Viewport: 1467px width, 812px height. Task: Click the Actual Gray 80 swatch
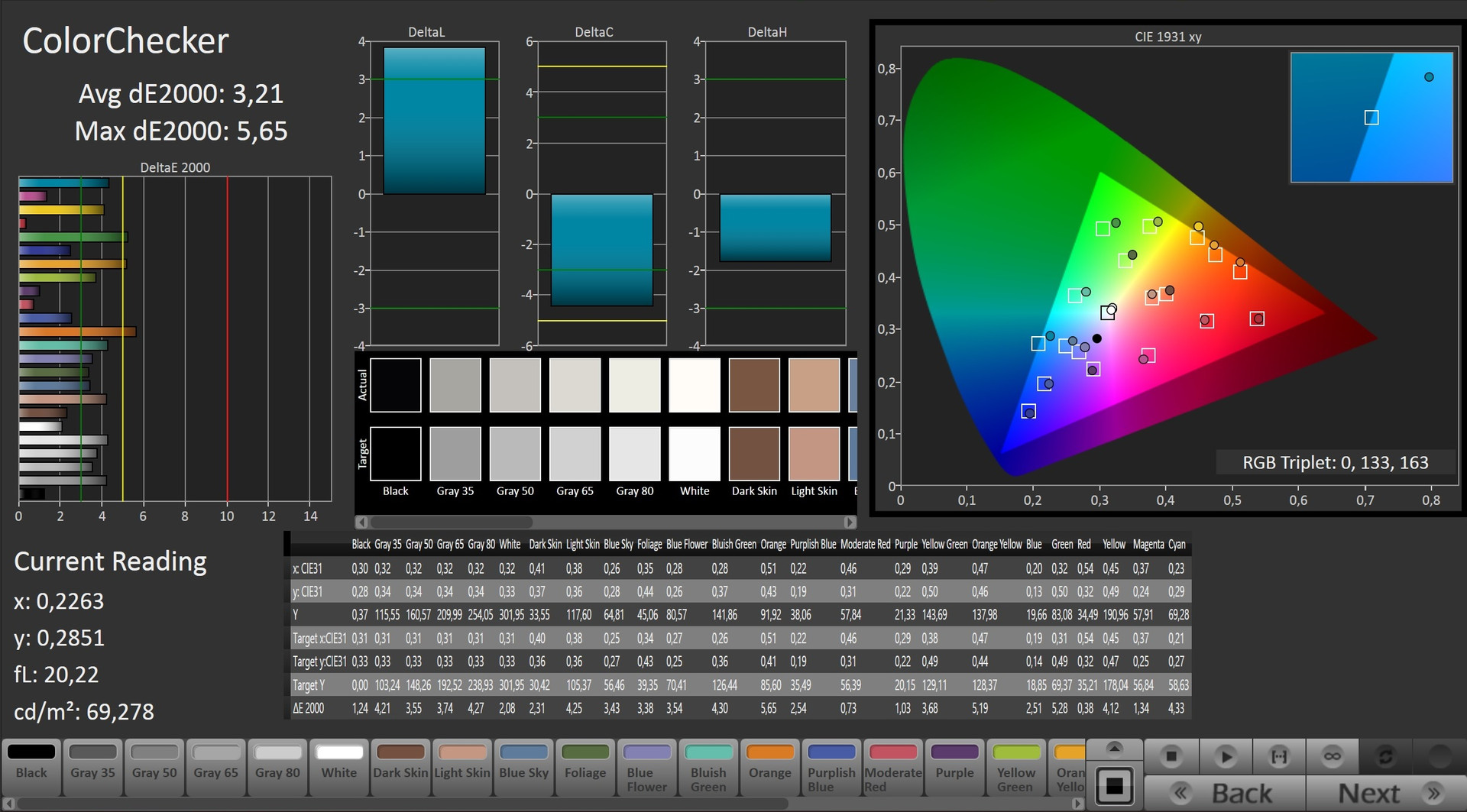(635, 385)
